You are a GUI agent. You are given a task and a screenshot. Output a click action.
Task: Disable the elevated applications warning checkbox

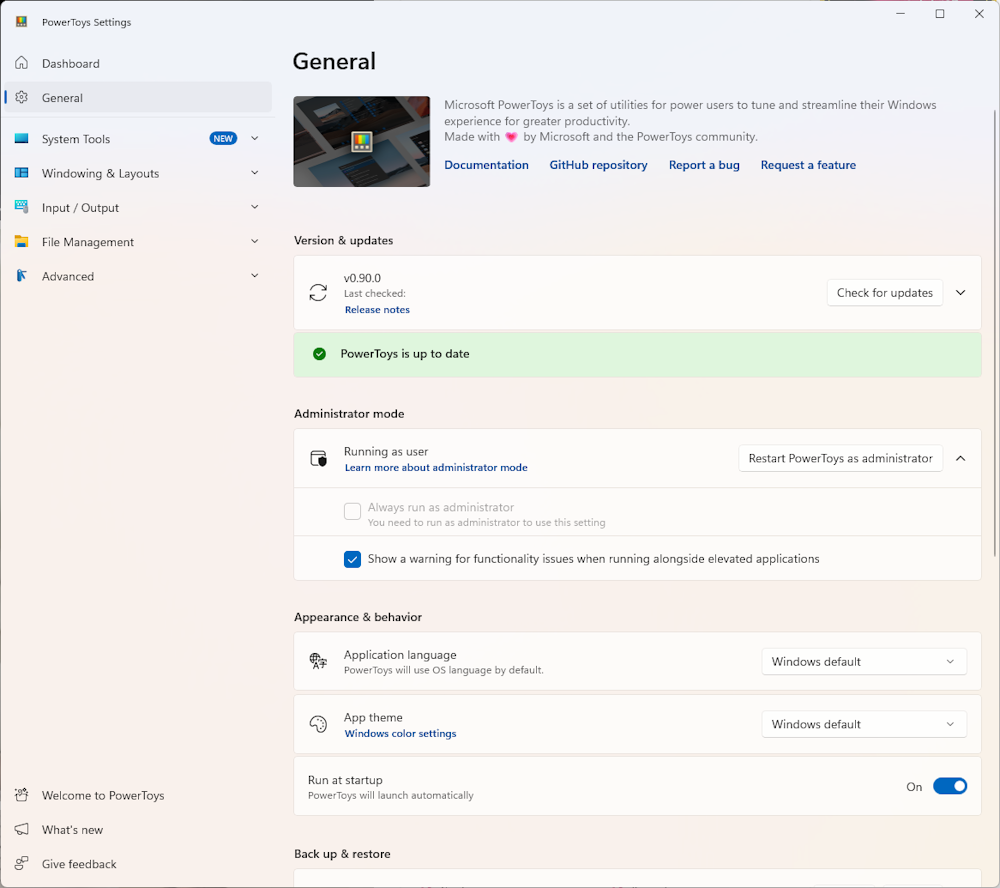click(353, 559)
